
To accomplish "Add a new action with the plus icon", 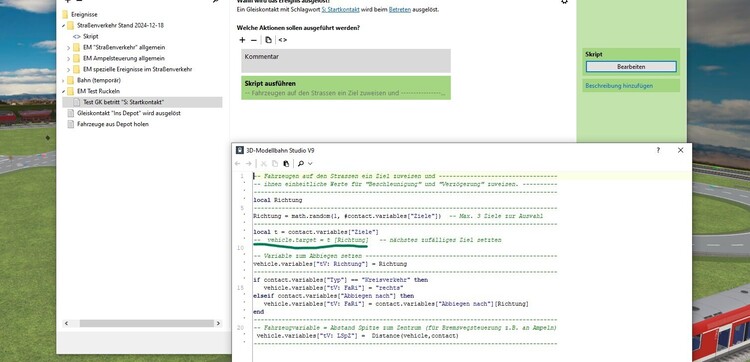I will [243, 40].
